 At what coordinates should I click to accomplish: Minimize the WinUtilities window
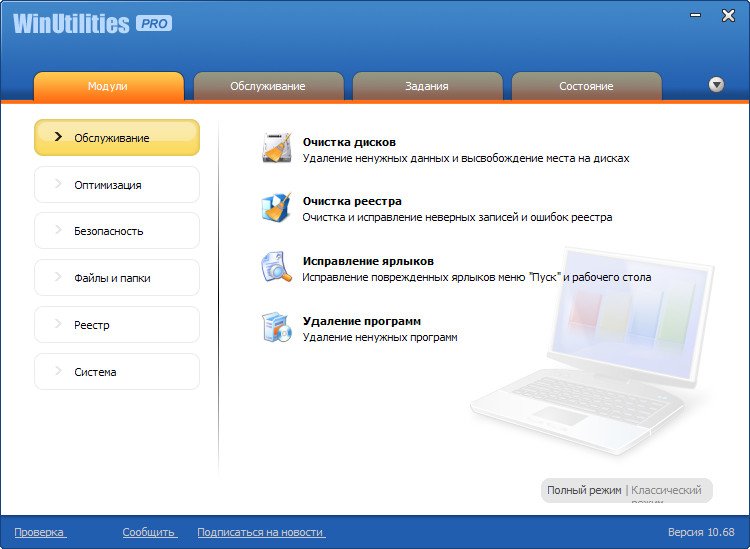pos(696,15)
